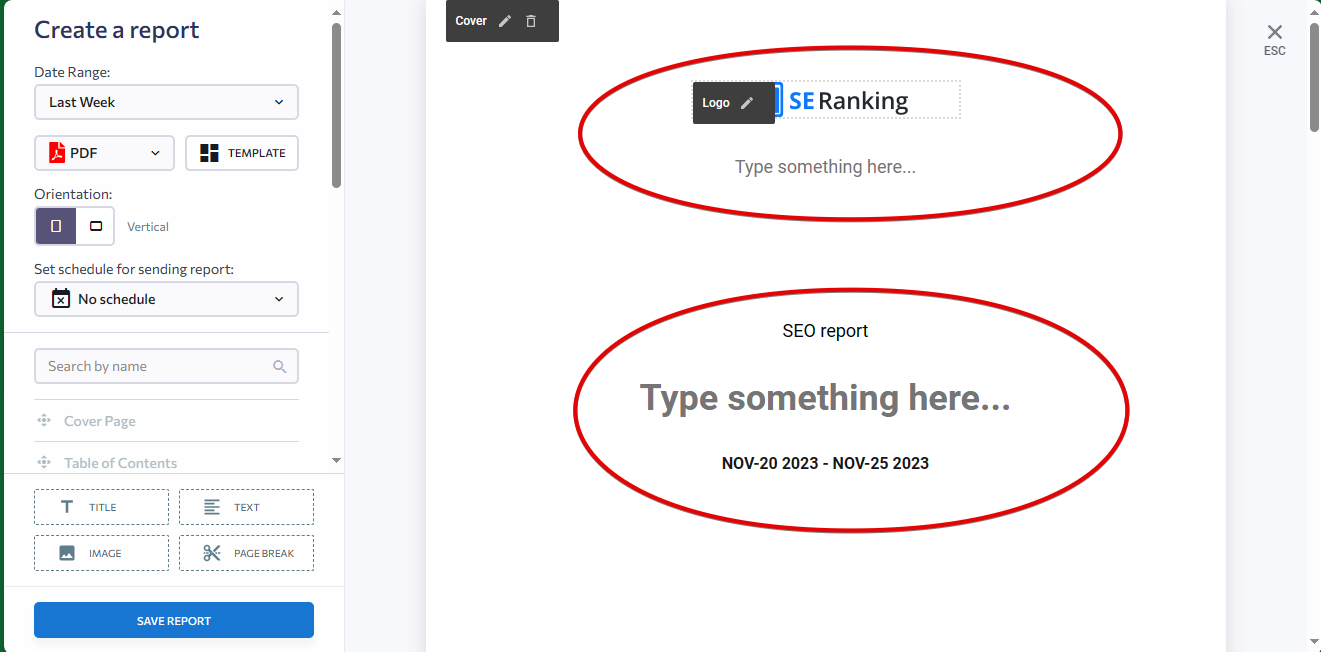Click the drag handle beside Table of Contents
The width and height of the screenshot is (1321, 652).
pos(44,462)
